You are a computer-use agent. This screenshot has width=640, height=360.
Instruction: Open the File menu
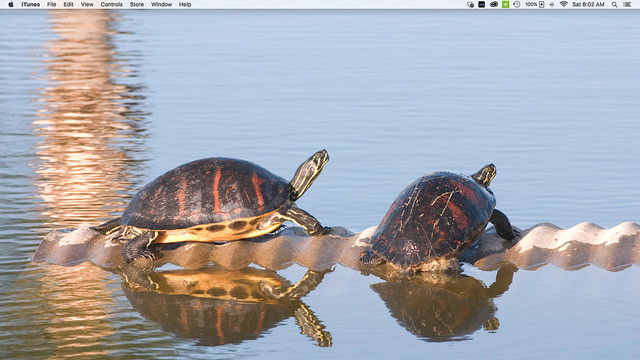pyautogui.click(x=51, y=4)
